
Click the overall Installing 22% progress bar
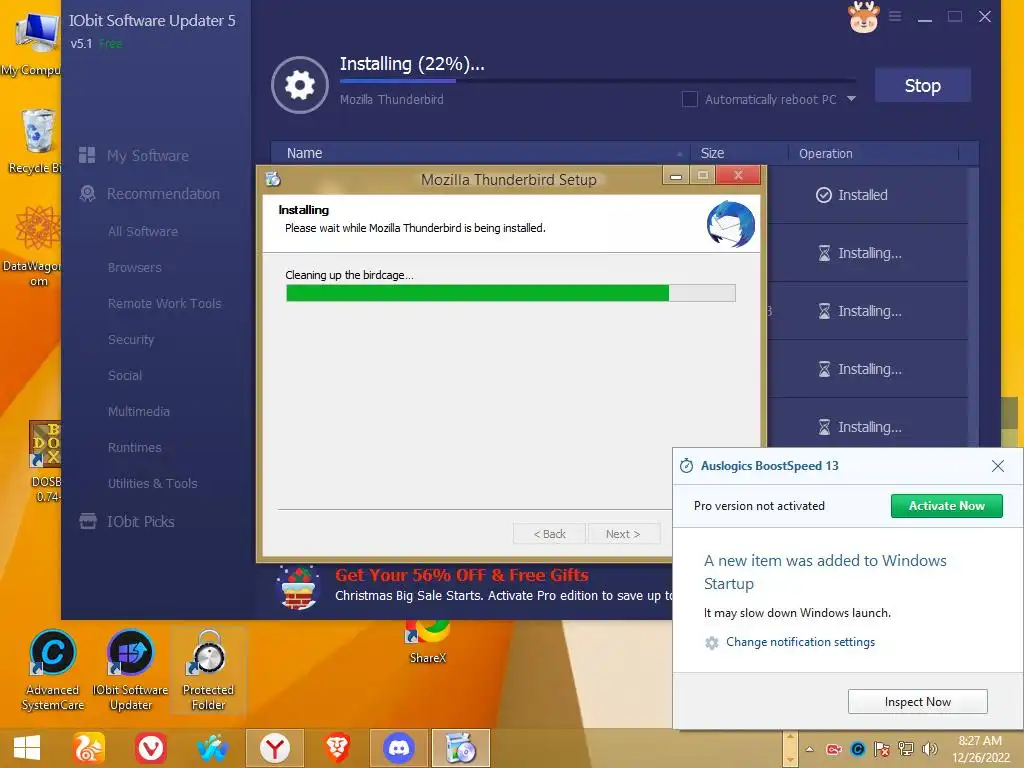pyautogui.click(x=597, y=81)
